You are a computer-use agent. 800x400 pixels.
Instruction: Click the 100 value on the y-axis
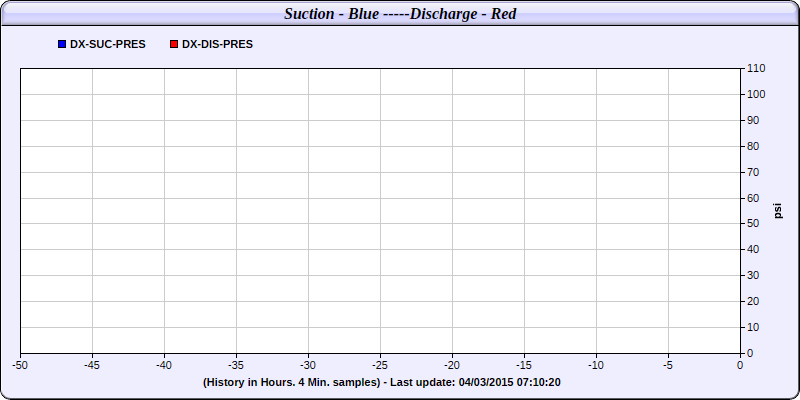(756, 94)
